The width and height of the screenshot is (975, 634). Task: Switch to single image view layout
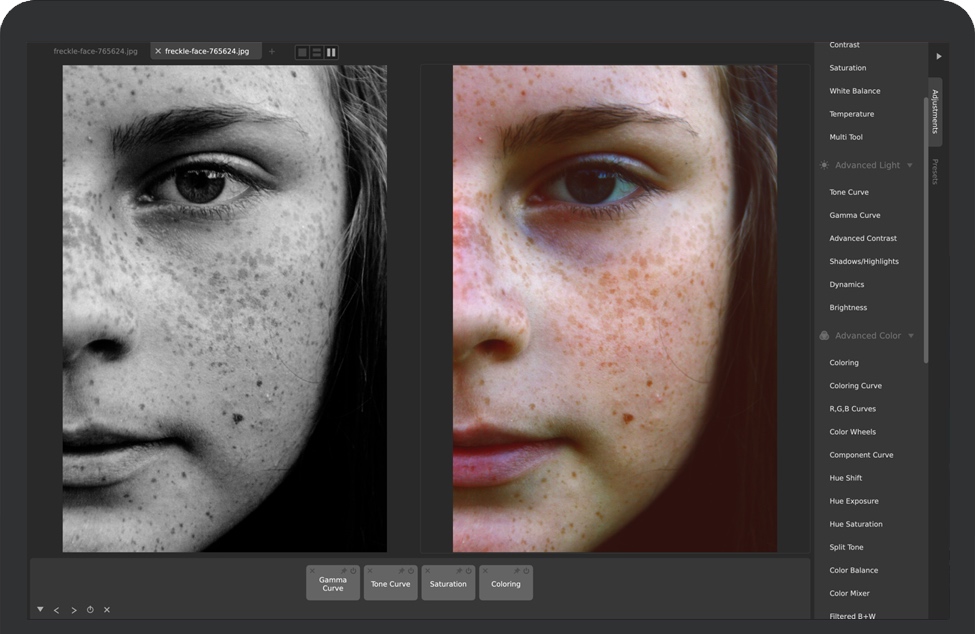coord(302,52)
